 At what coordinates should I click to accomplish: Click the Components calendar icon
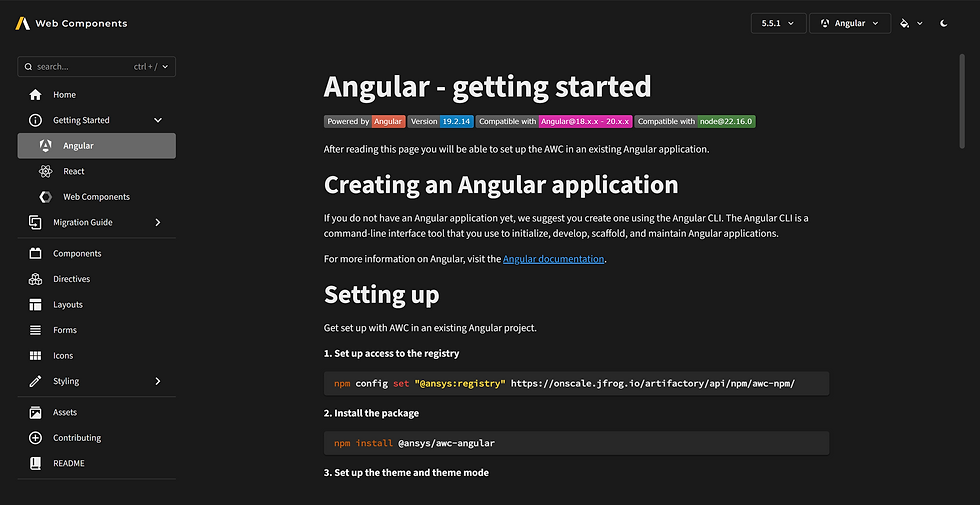coord(36,254)
